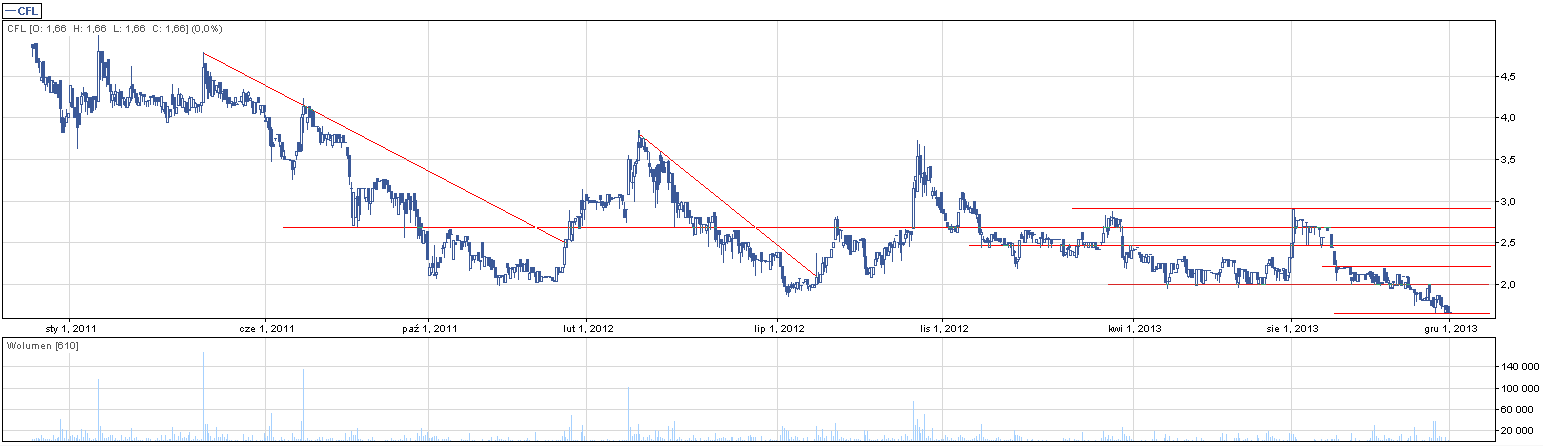
Task: Click the 'lut 1, 2012' date label
Action: pos(588,327)
